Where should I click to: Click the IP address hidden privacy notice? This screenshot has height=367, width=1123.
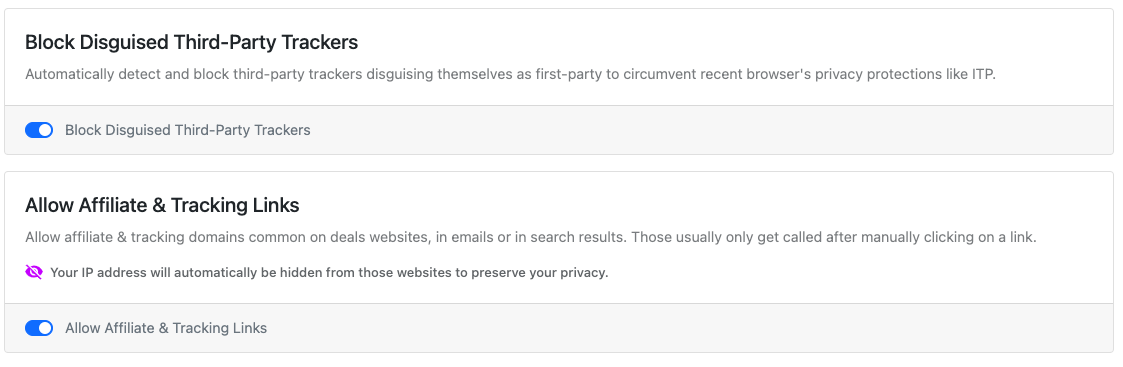329,272
